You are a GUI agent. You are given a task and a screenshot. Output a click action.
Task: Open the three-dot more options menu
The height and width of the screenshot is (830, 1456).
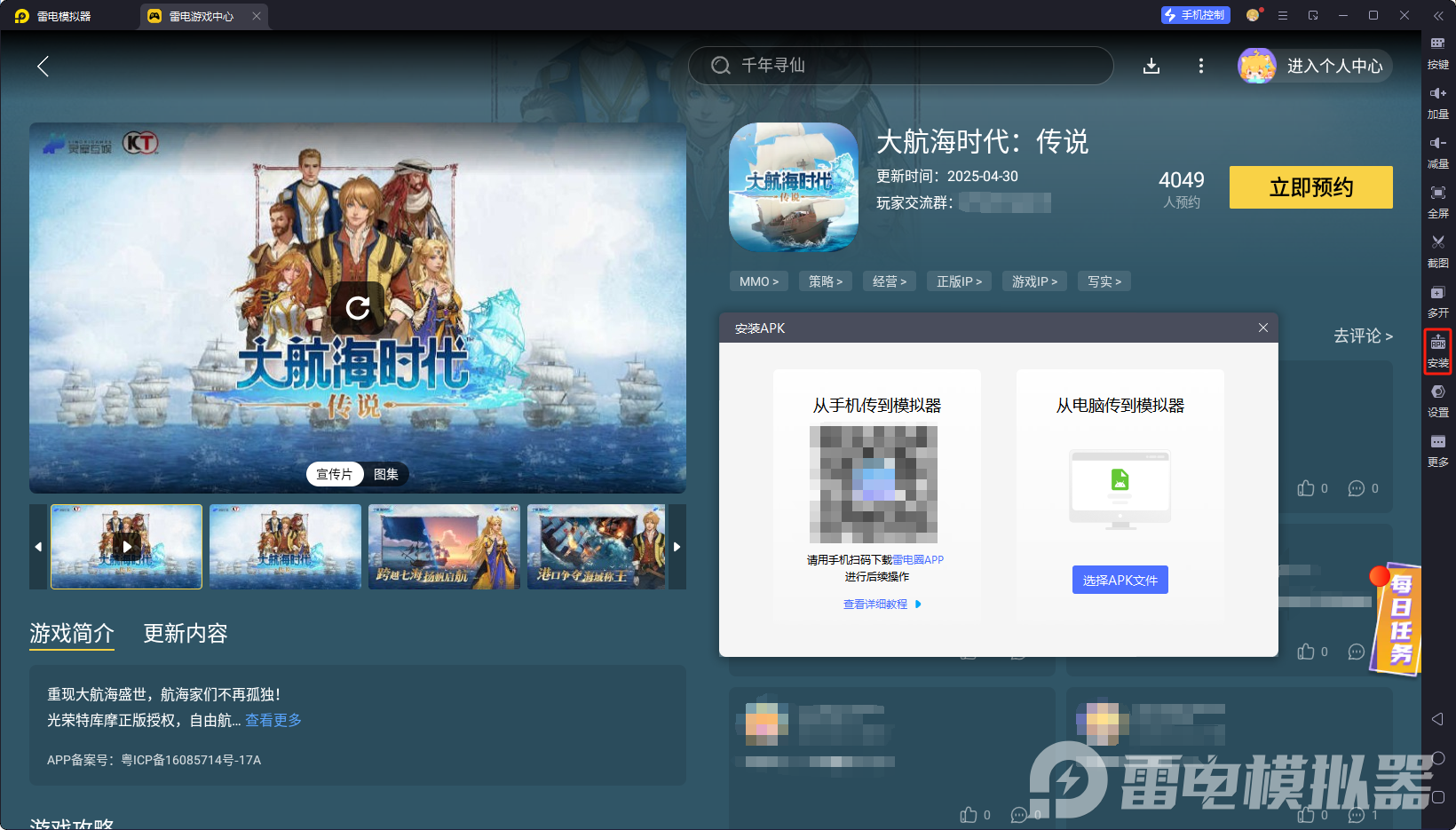click(1201, 66)
